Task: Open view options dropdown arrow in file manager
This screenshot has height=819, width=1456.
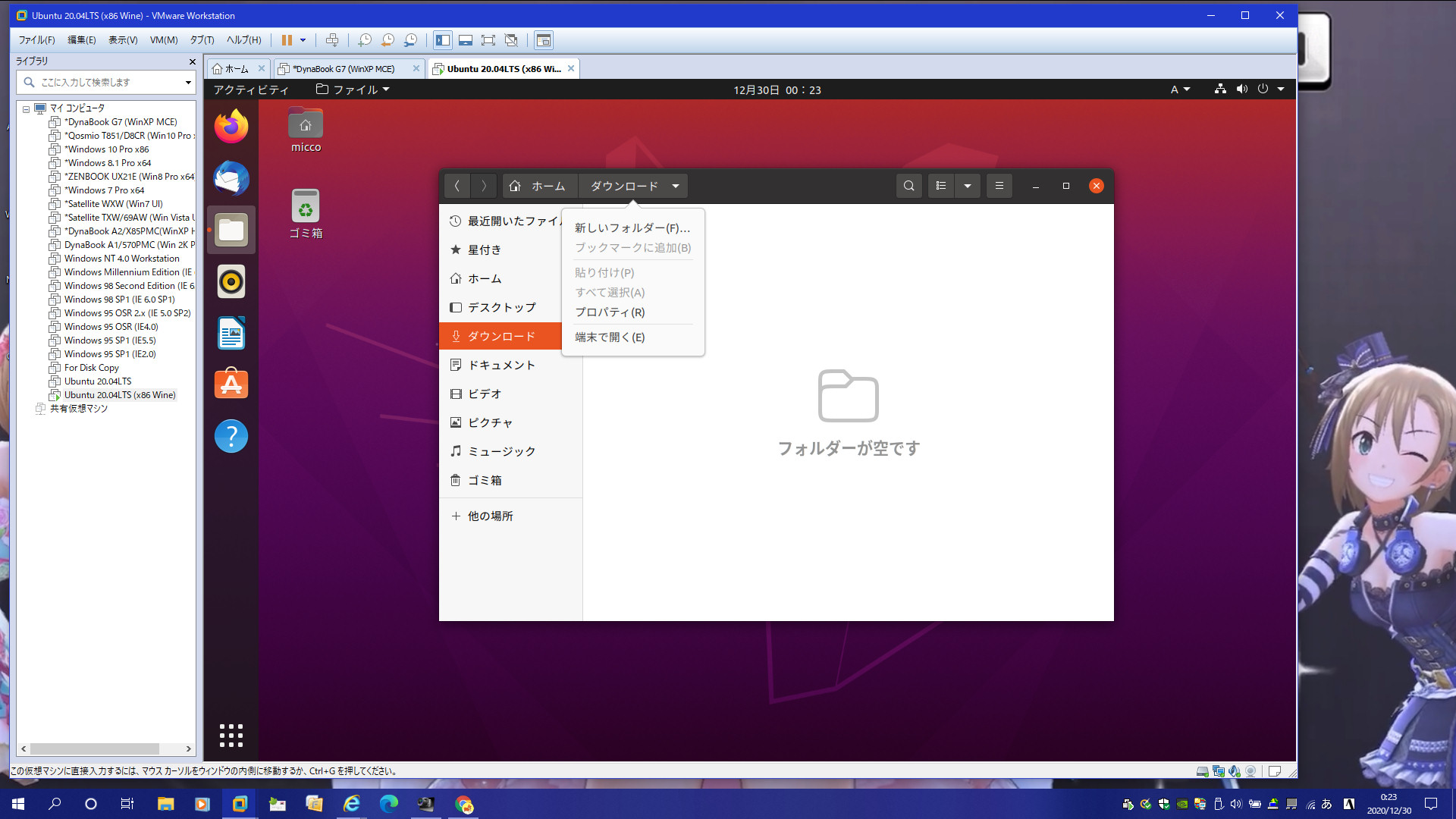Action: coord(968,186)
